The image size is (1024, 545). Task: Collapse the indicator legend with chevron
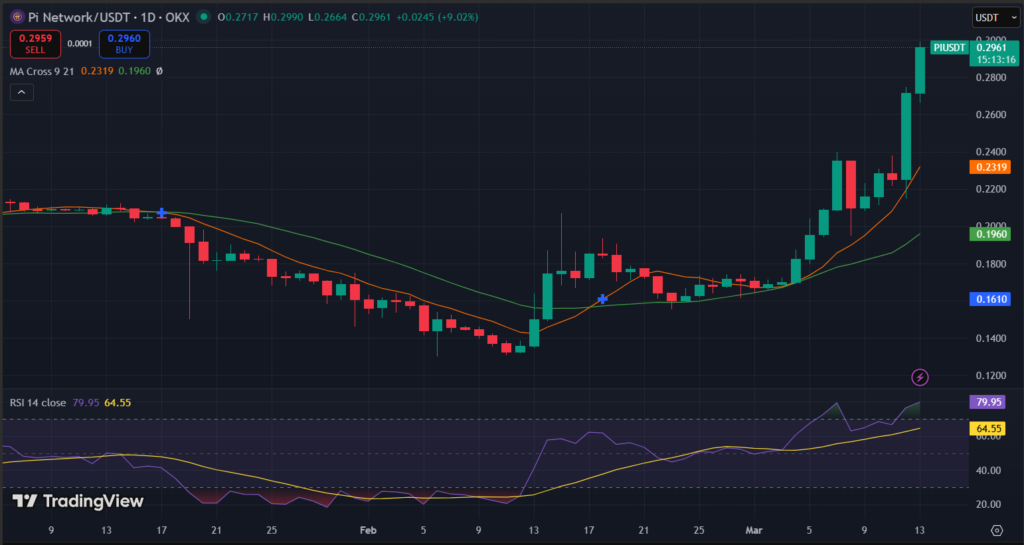[22, 92]
